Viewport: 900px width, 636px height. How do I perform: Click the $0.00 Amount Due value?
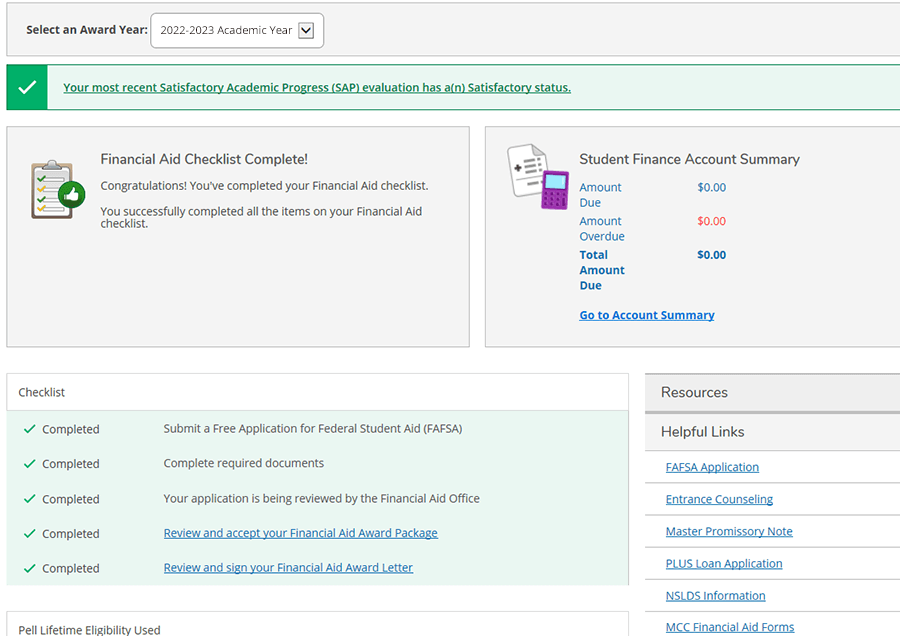point(711,187)
